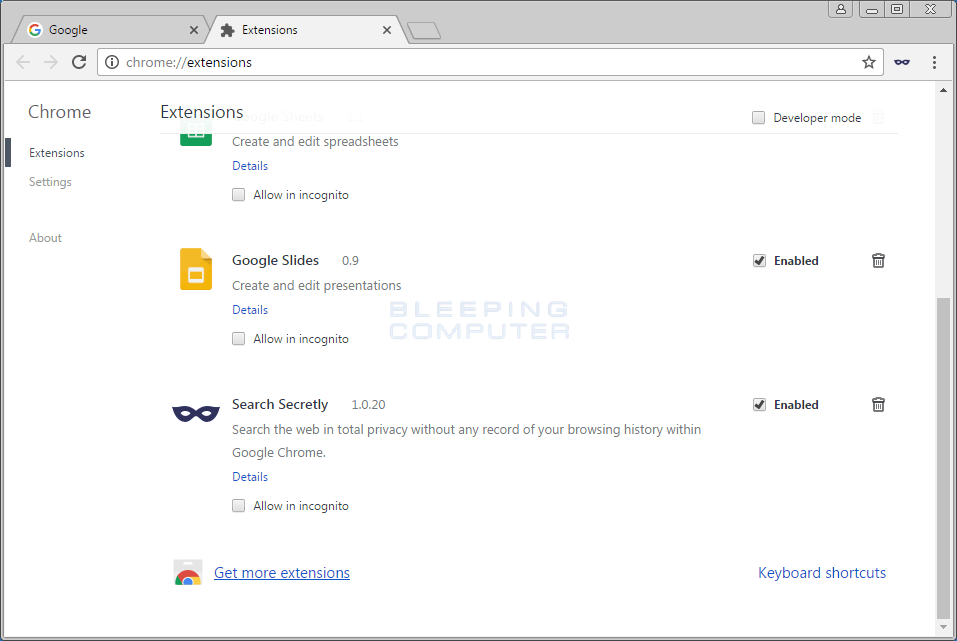This screenshot has height=641, width=957.
Task: Open About in the Chrome sidebar
Action: point(45,238)
